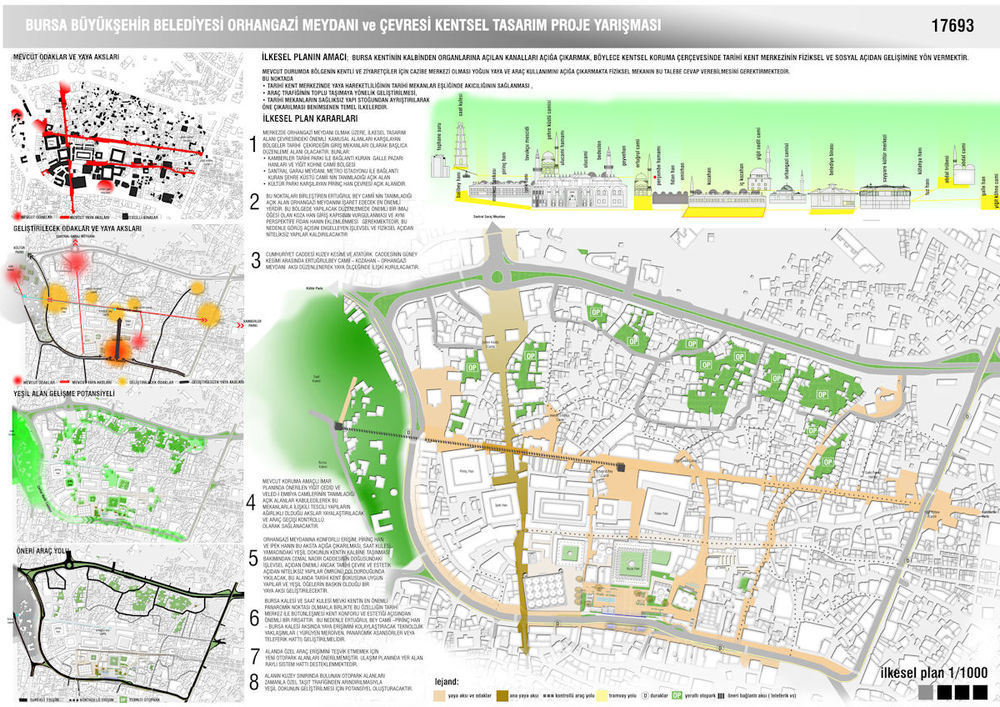The image size is (1000, 707).
Task: Click the "kütahya han" rotated label
Action: click(x=920, y=162)
